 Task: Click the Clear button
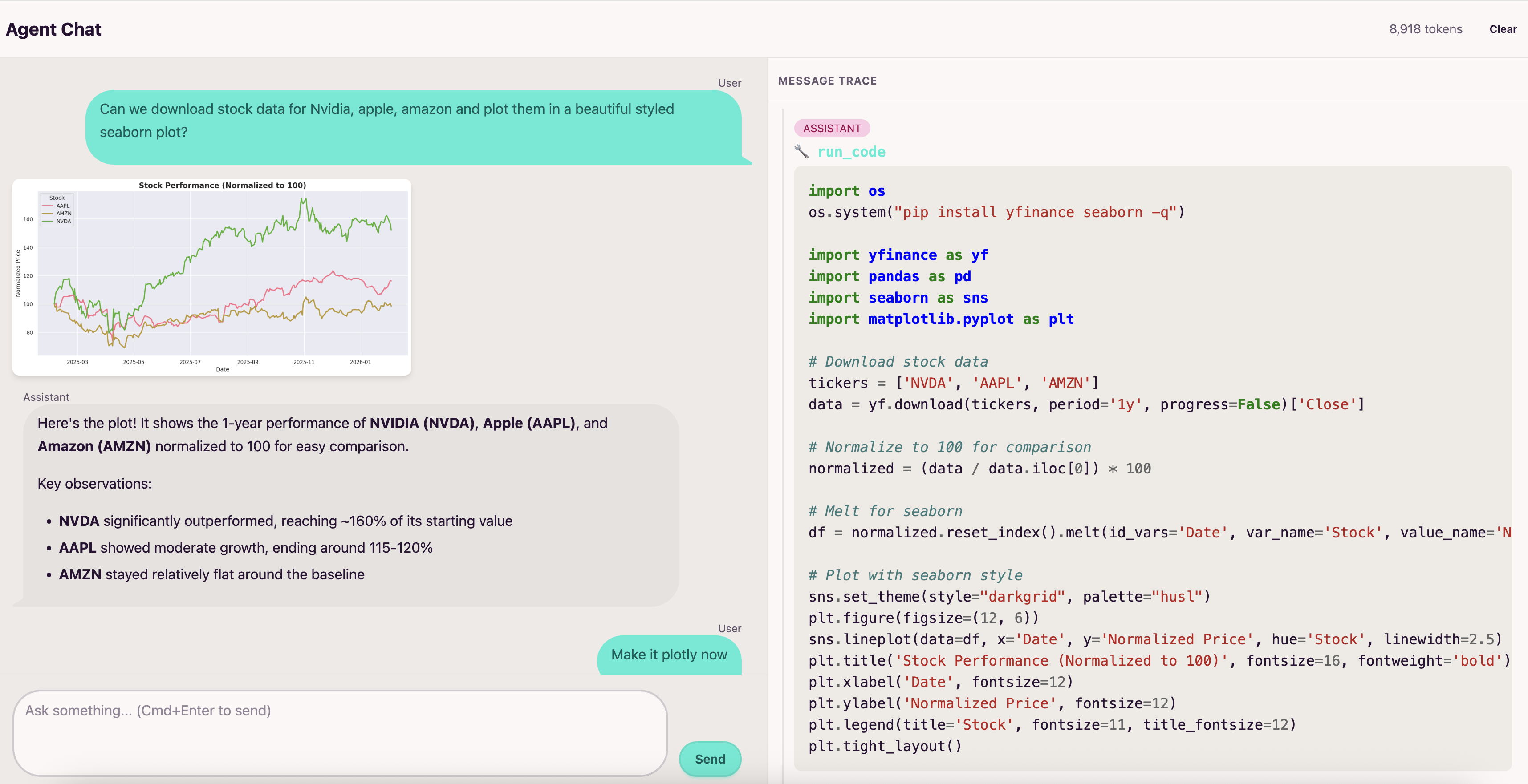[1503, 29]
